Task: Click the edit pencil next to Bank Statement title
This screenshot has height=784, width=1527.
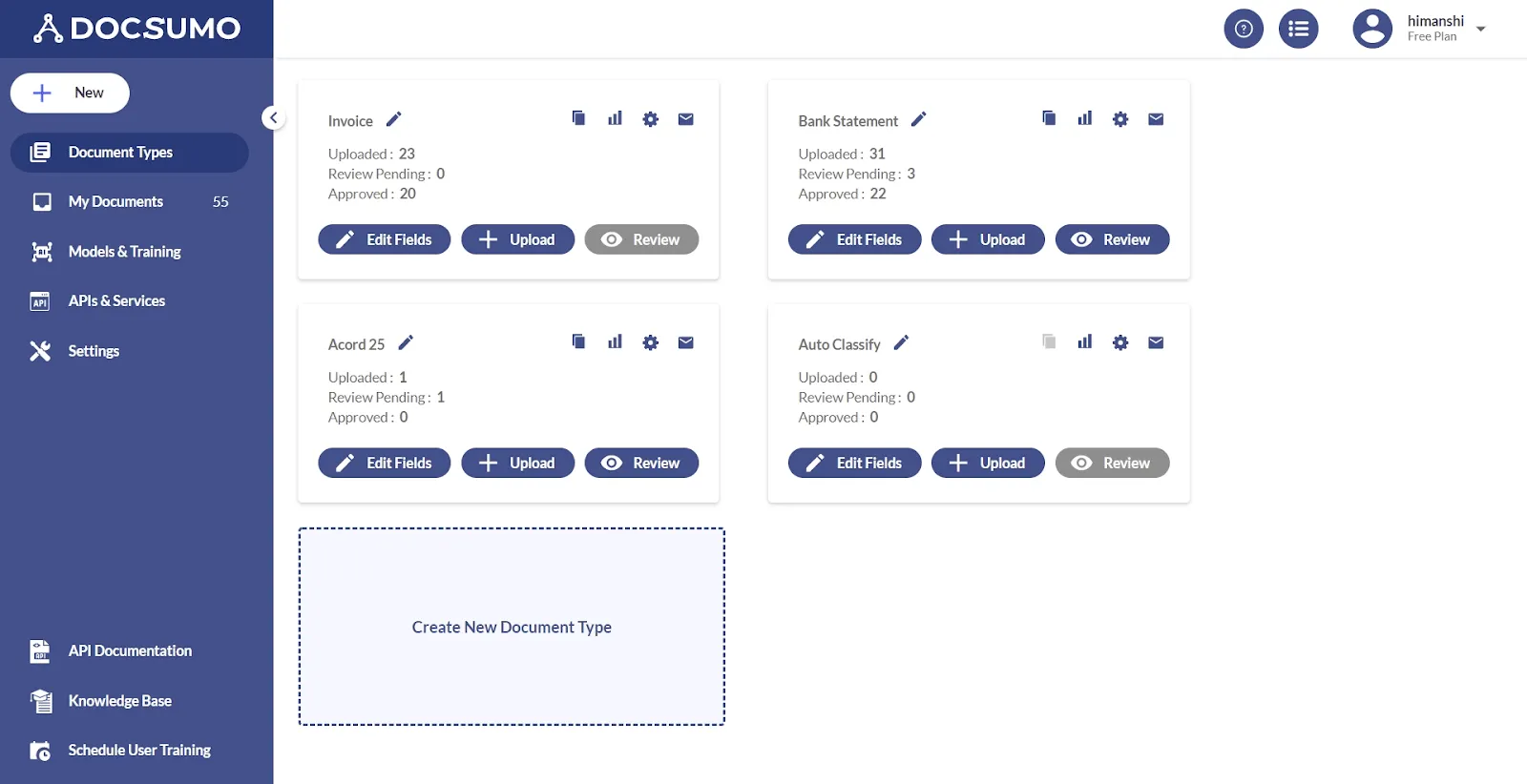Action: (x=919, y=118)
